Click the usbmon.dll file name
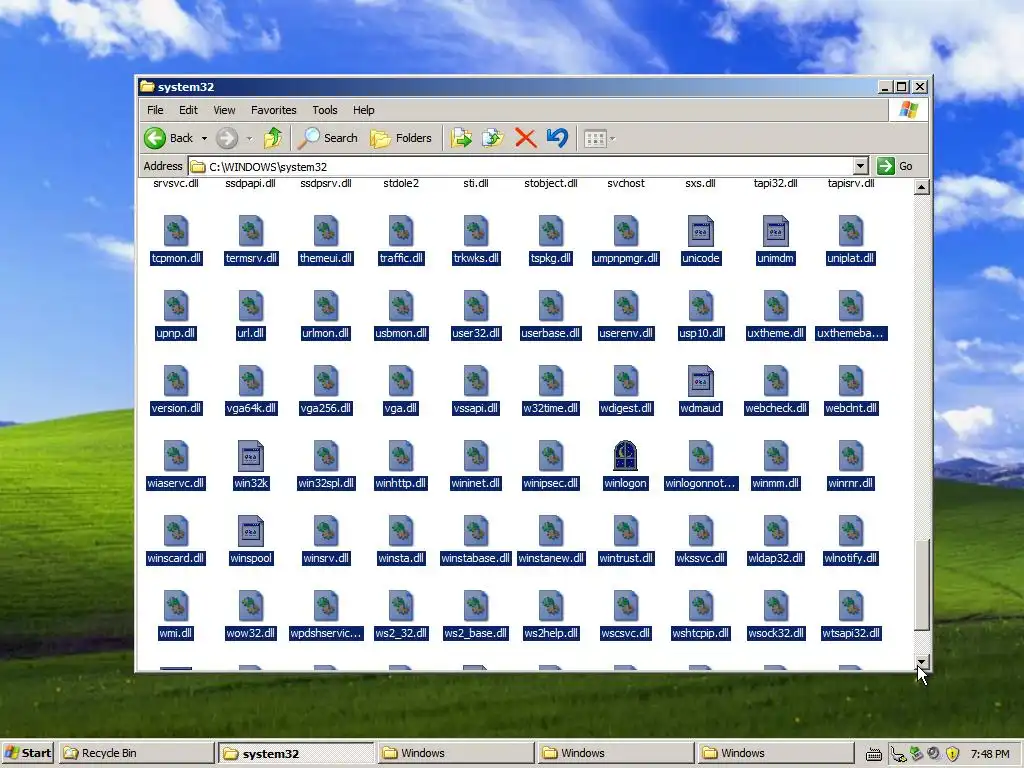Screen dimensions: 1024x768 click(x=401, y=333)
